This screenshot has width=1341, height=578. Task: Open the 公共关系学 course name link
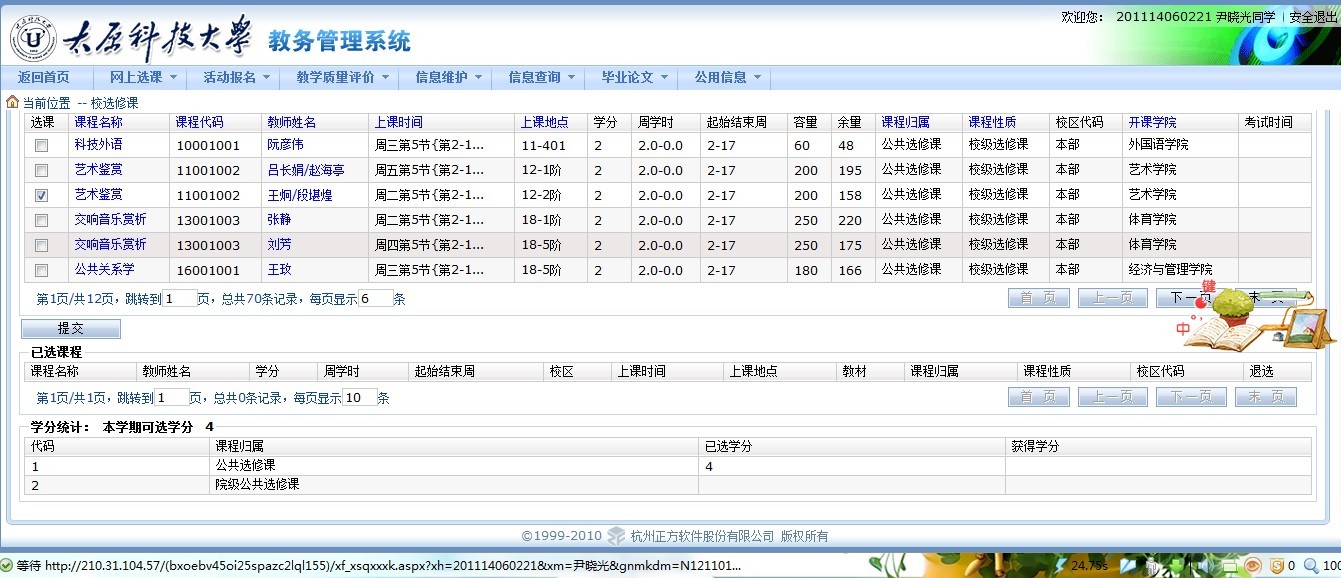(x=104, y=269)
